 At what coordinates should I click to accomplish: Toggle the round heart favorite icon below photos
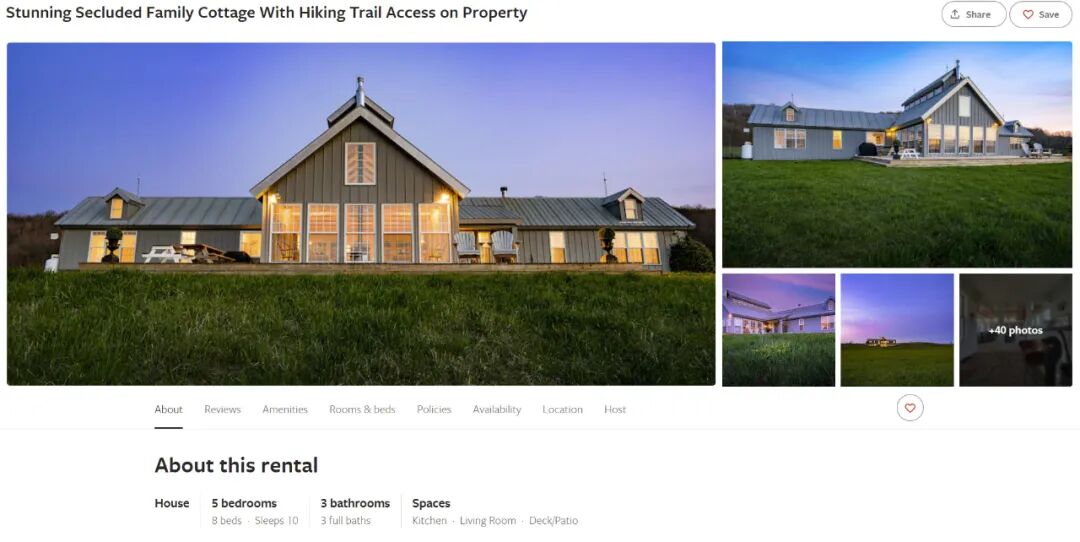point(910,408)
